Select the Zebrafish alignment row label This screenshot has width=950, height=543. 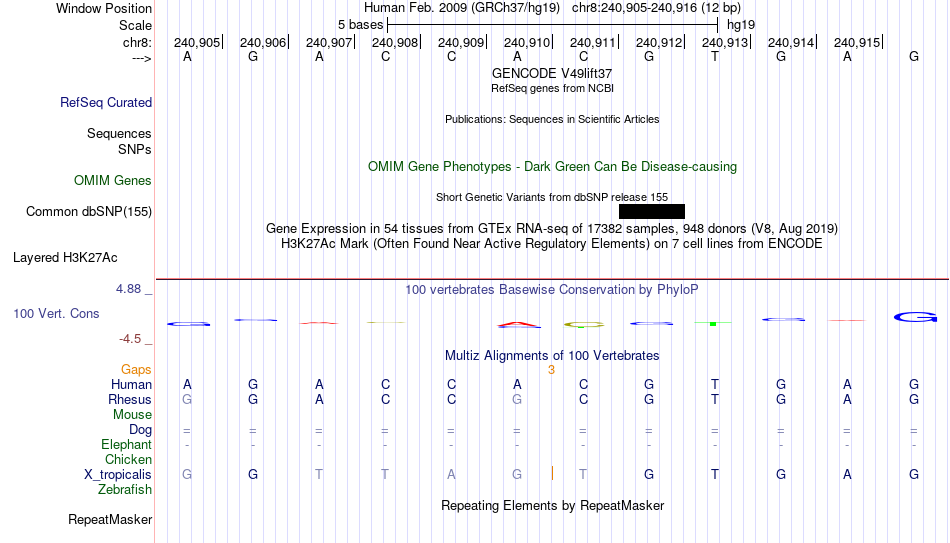click(125, 490)
